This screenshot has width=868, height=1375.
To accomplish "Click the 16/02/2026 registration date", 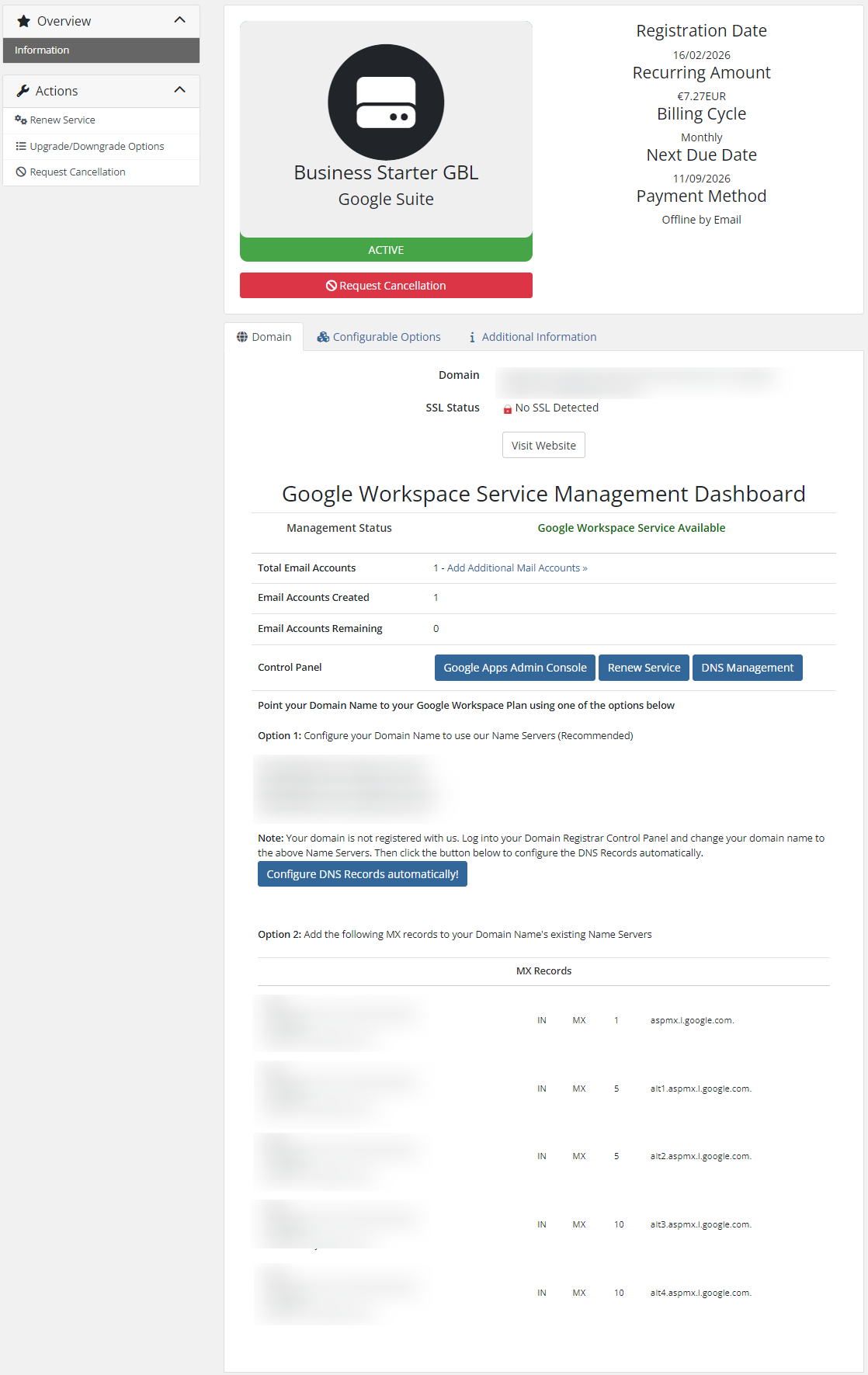I will pos(701,55).
